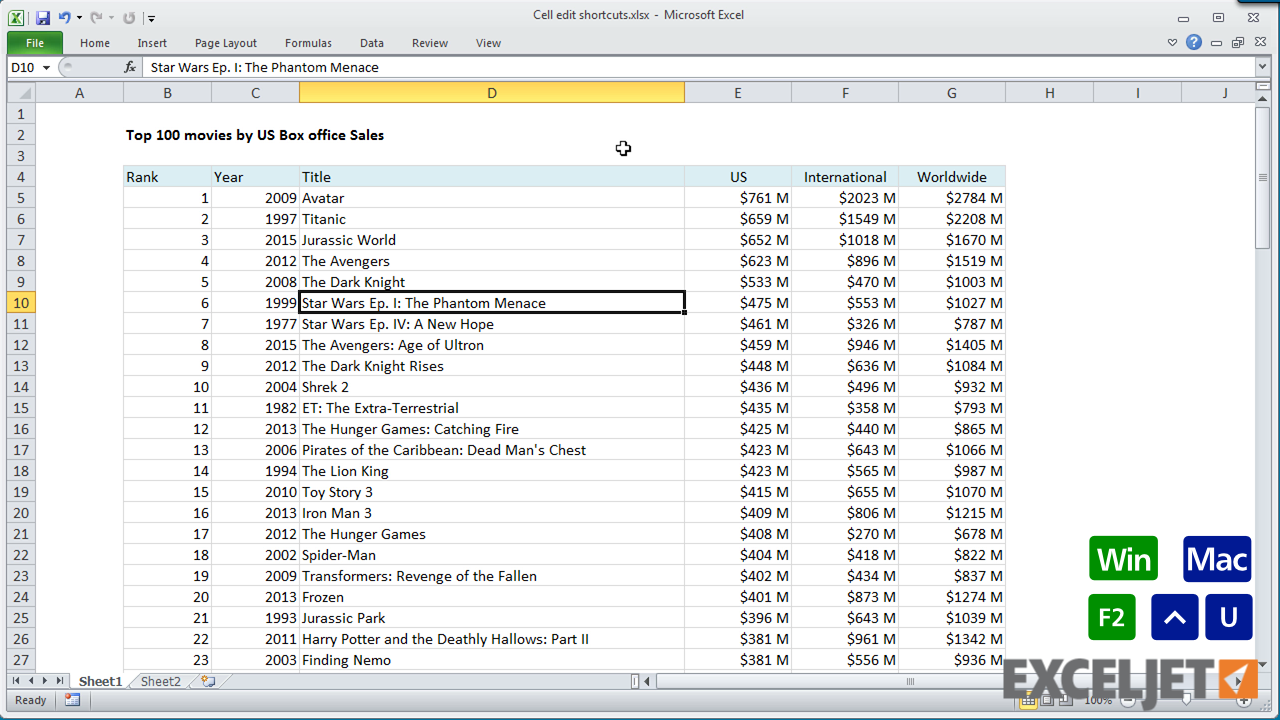Click the Redo arrow icon

coord(96,18)
